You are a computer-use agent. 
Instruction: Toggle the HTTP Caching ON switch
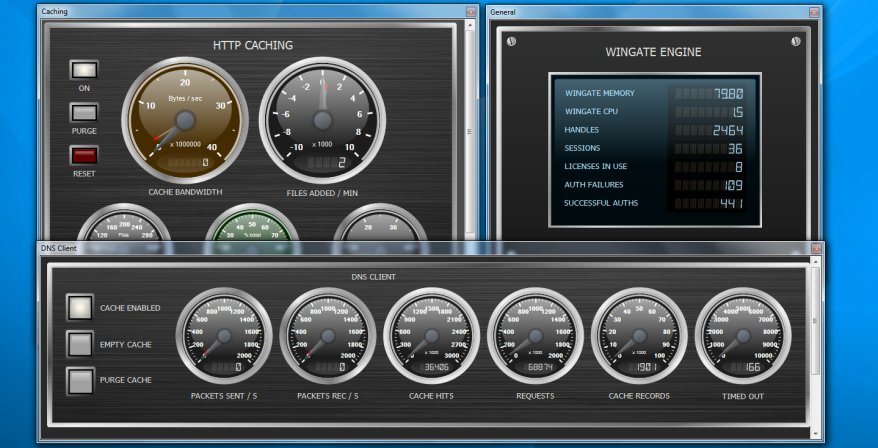(x=84, y=70)
